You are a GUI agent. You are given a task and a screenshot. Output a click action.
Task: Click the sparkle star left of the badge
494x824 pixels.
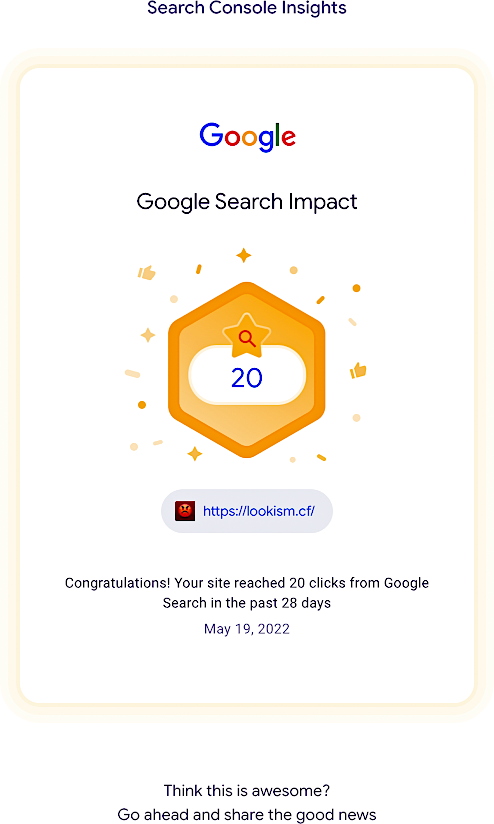tap(148, 335)
